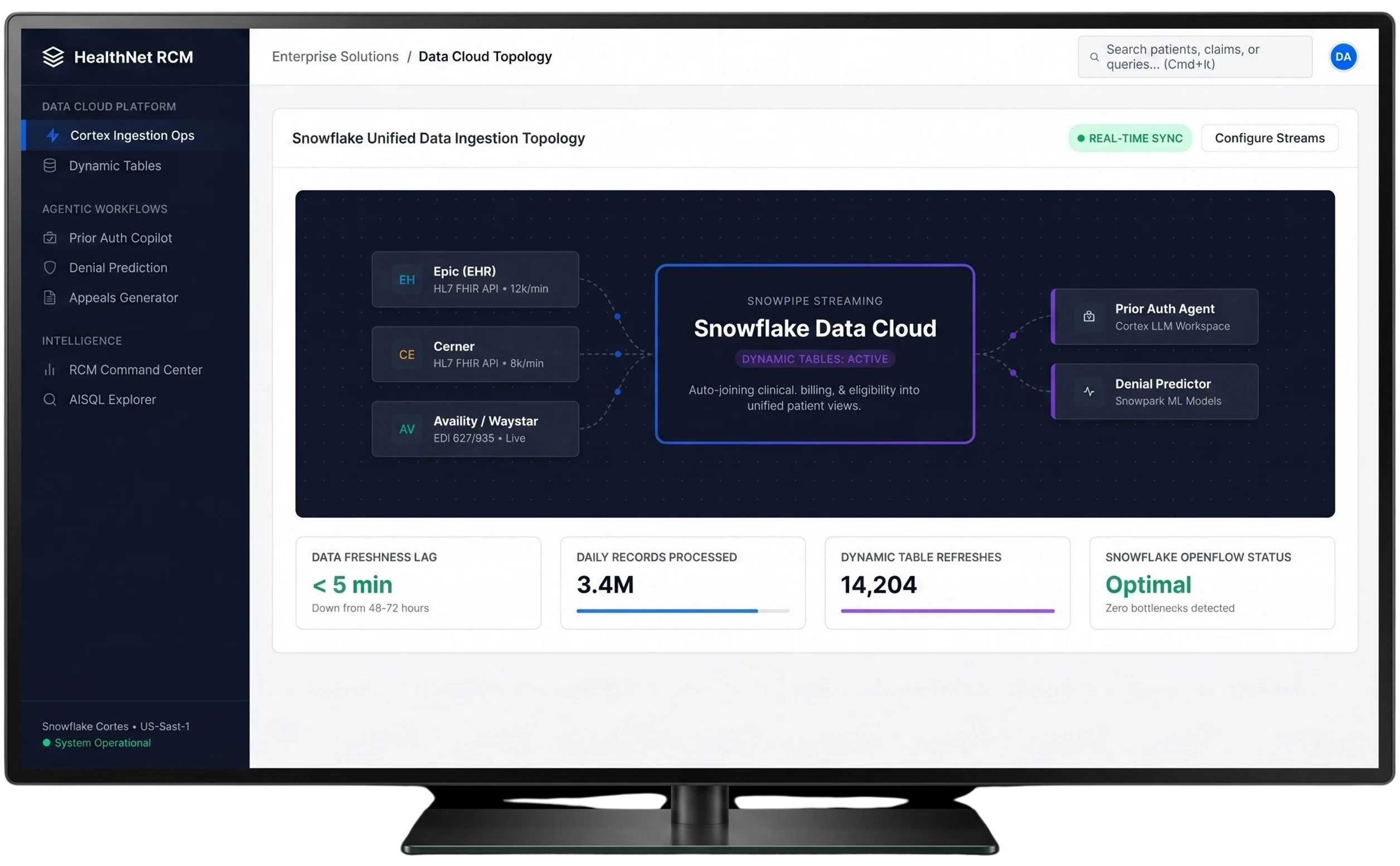This screenshot has height=866, width=1400.
Task: Click the REAL-TIME SYNC status badge
Action: click(1129, 138)
